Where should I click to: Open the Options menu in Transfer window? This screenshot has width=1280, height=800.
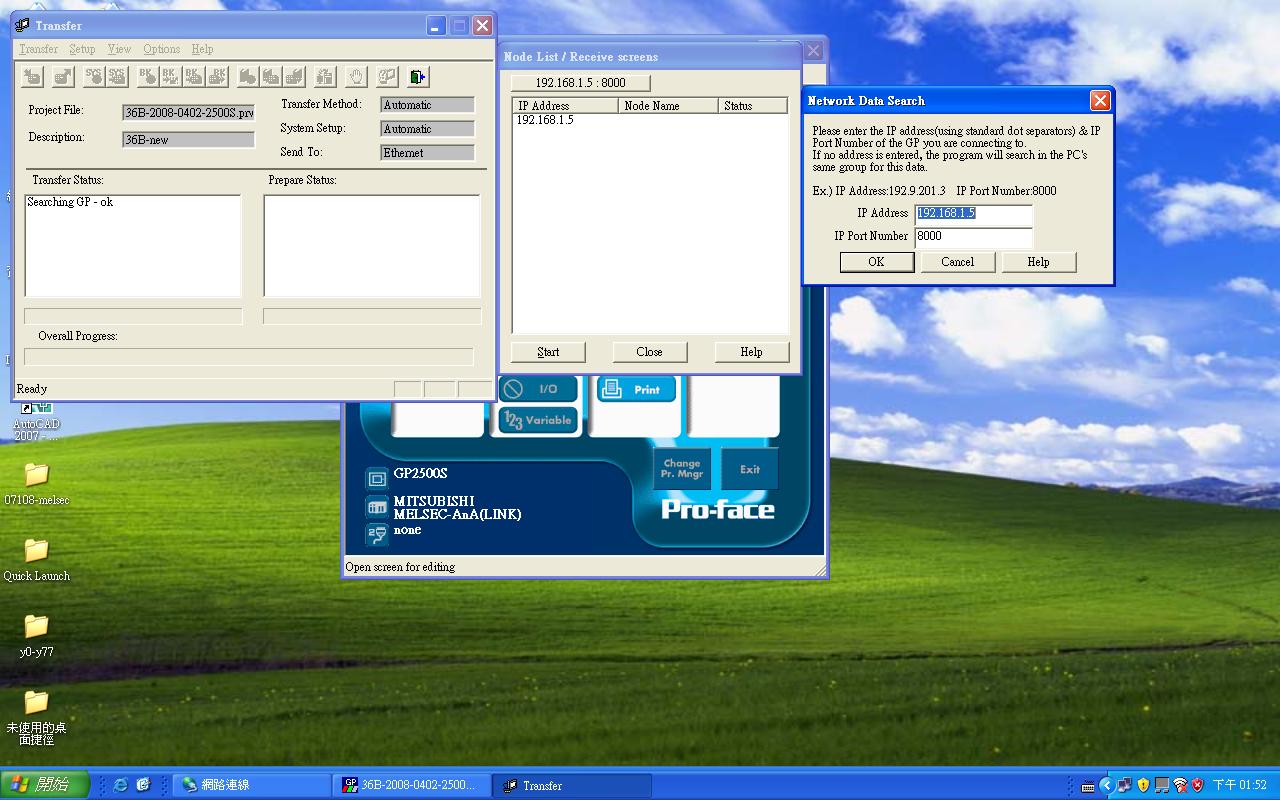click(161, 49)
